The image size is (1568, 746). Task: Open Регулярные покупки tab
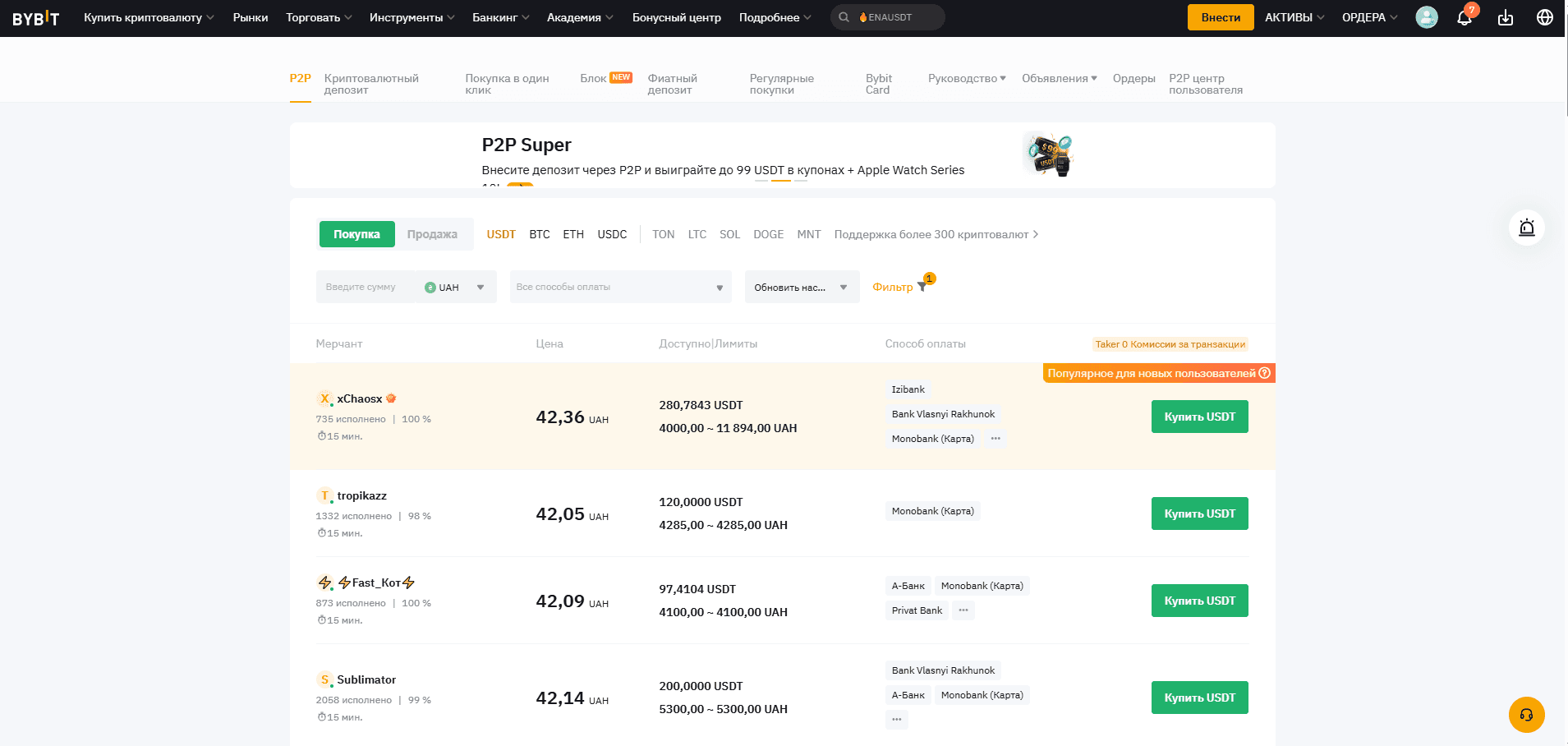point(781,84)
